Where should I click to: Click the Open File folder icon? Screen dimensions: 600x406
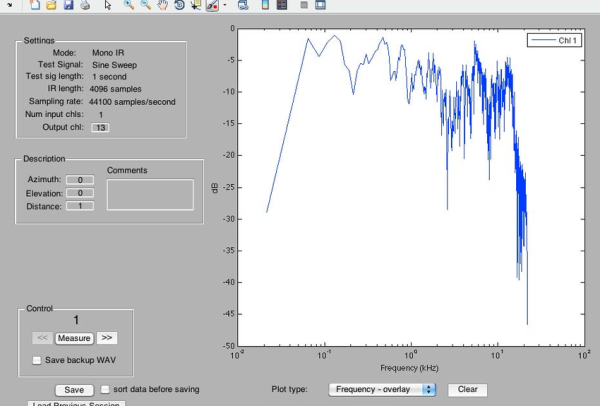coord(51,6)
